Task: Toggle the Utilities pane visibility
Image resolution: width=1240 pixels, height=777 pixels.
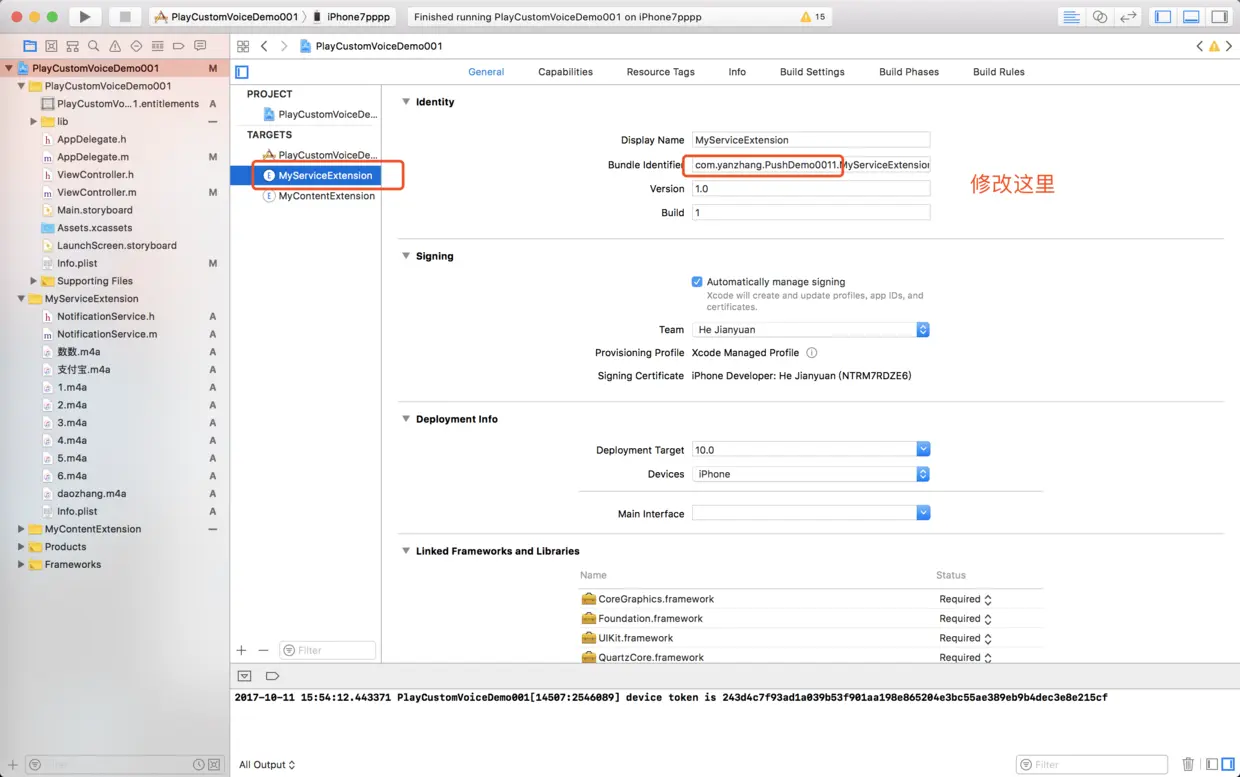Action: click(x=1219, y=17)
